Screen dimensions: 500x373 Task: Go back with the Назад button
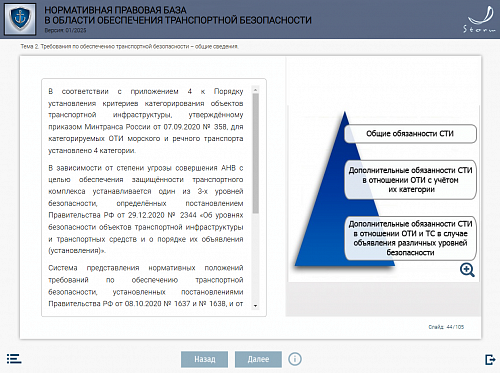click(205, 359)
